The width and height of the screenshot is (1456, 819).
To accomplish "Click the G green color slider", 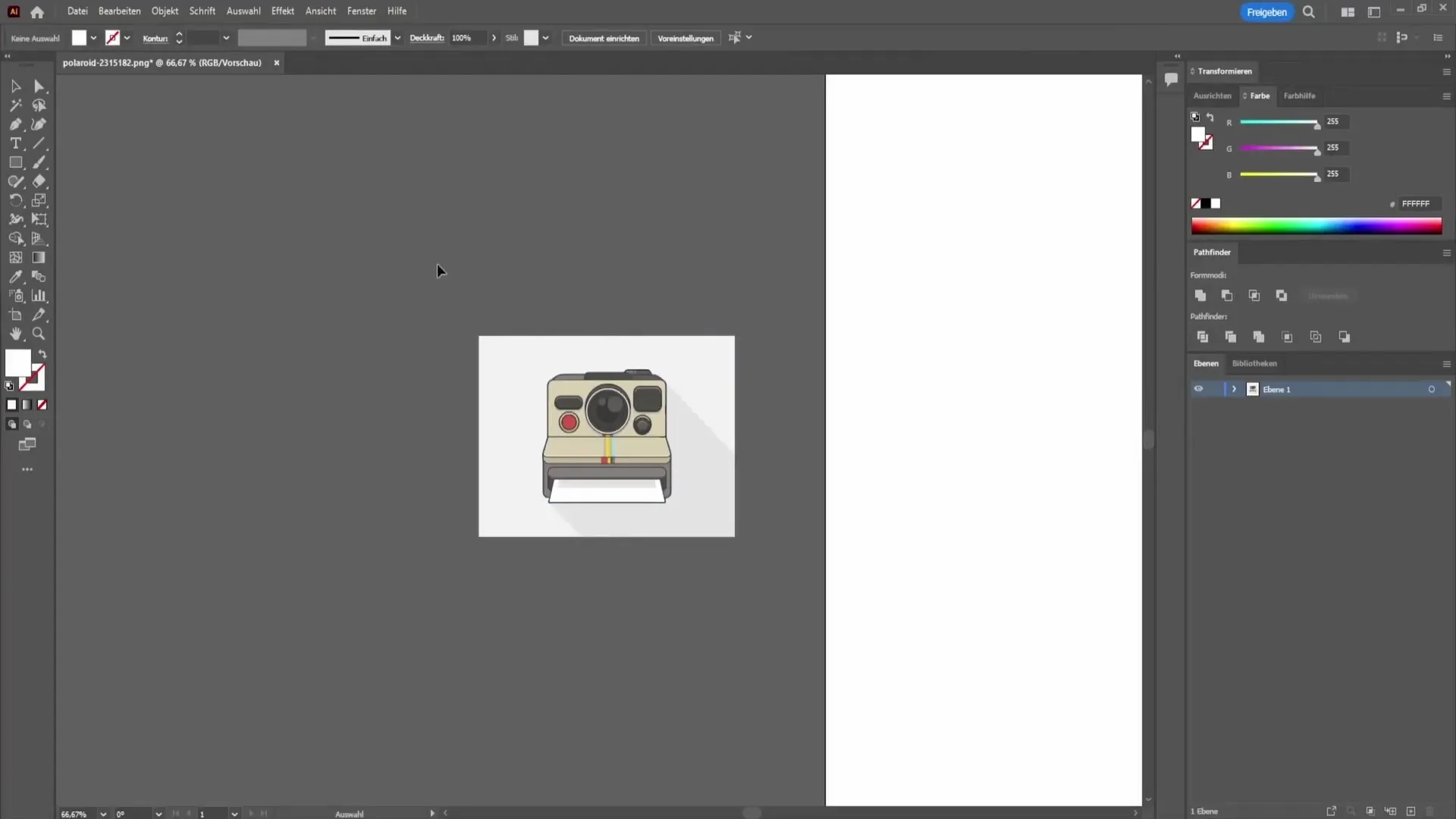I will coord(1279,149).
